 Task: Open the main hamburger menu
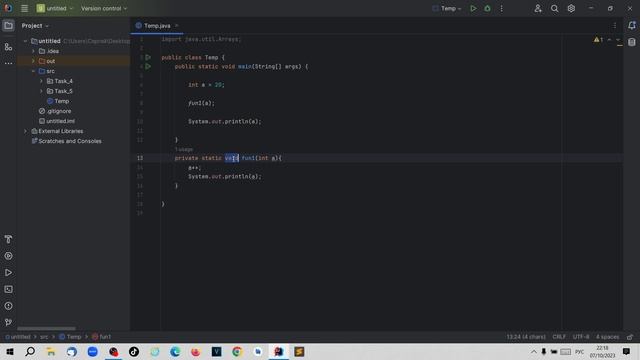pyautogui.click(x=24, y=8)
